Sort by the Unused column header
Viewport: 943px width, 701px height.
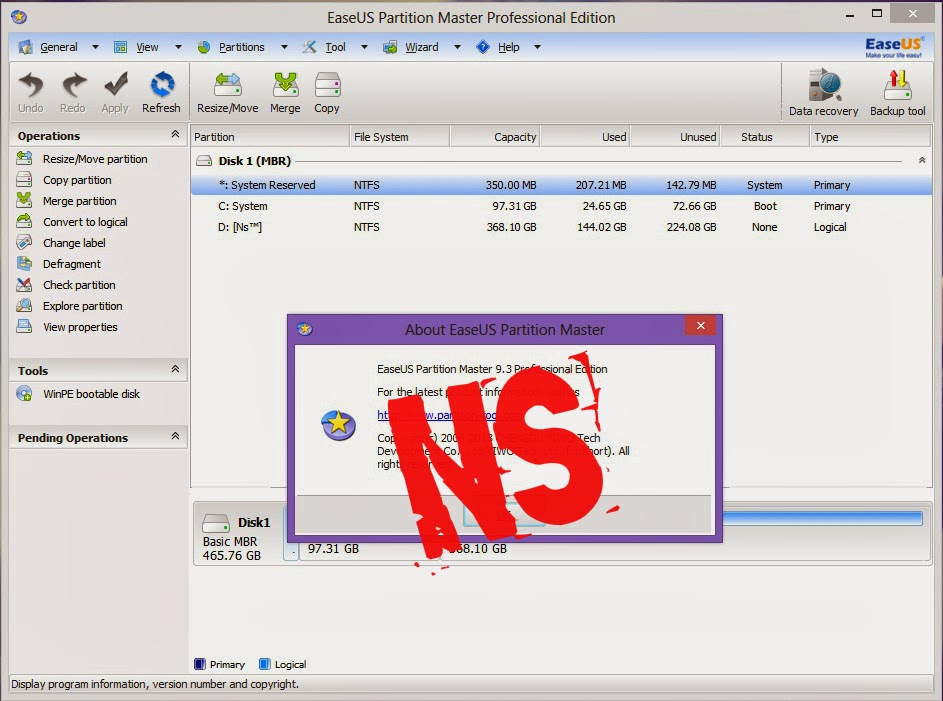coord(675,137)
